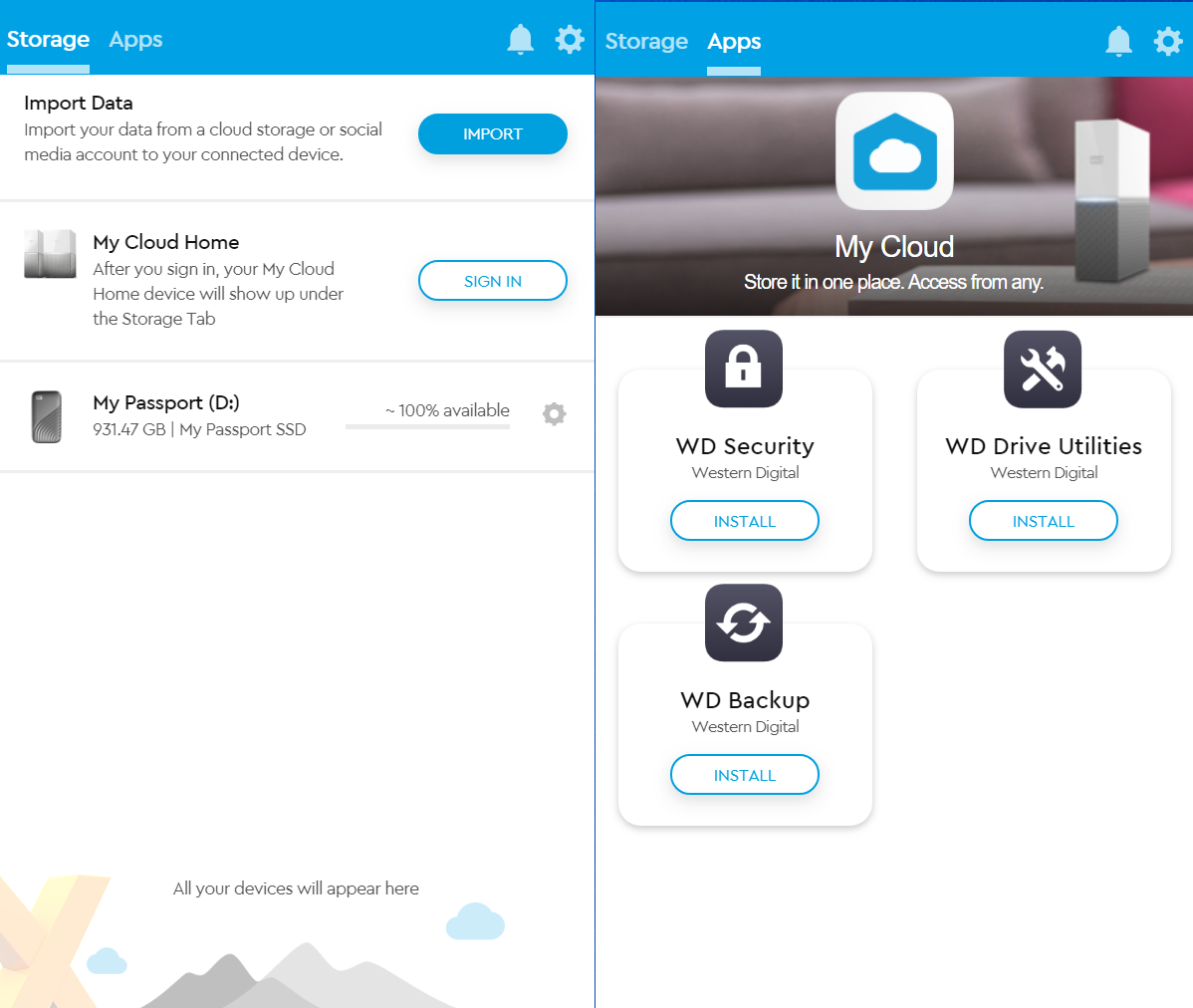Click the WD Security lock icon

click(x=743, y=369)
